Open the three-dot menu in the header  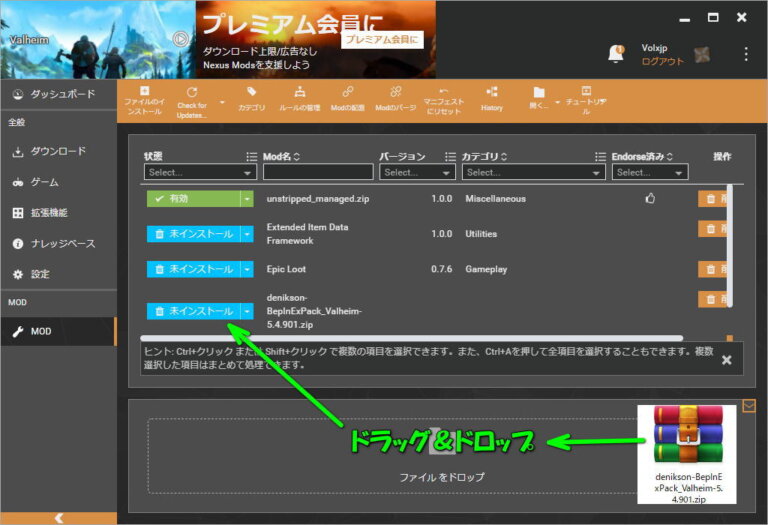pos(746,54)
